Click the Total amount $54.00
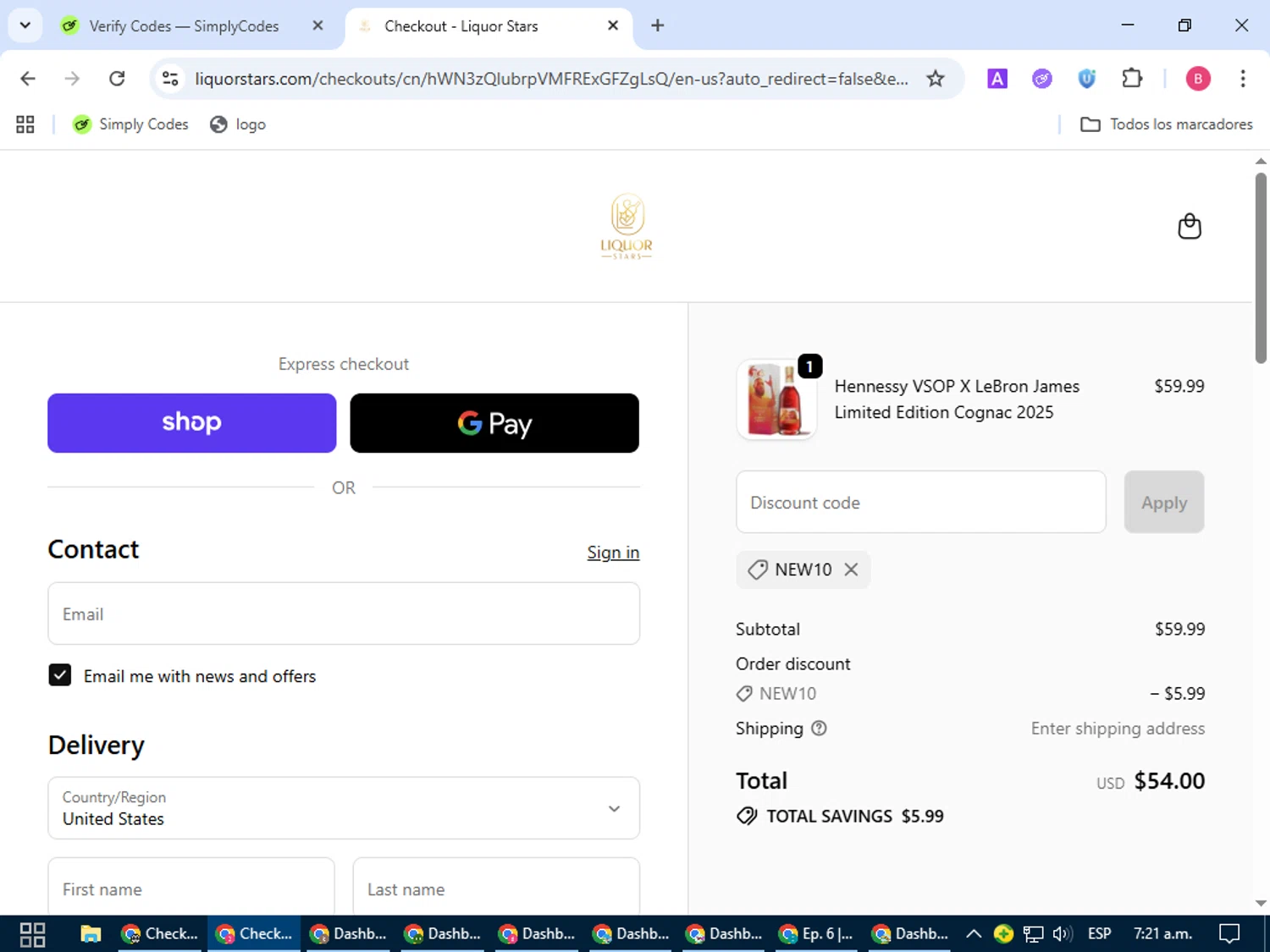1270x952 pixels. tap(1169, 780)
